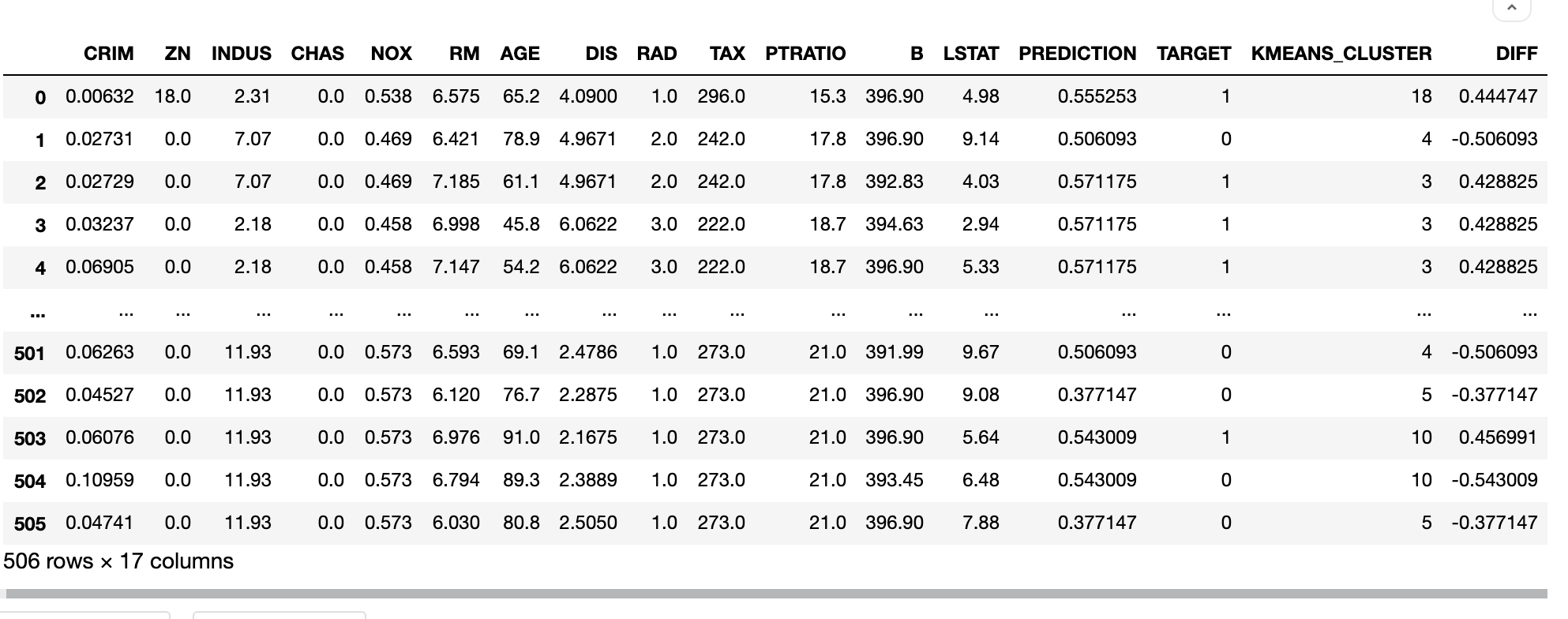Screen dimensions: 1568x619
Task: Click the B value 392.83 in row 2
Action: (x=894, y=182)
